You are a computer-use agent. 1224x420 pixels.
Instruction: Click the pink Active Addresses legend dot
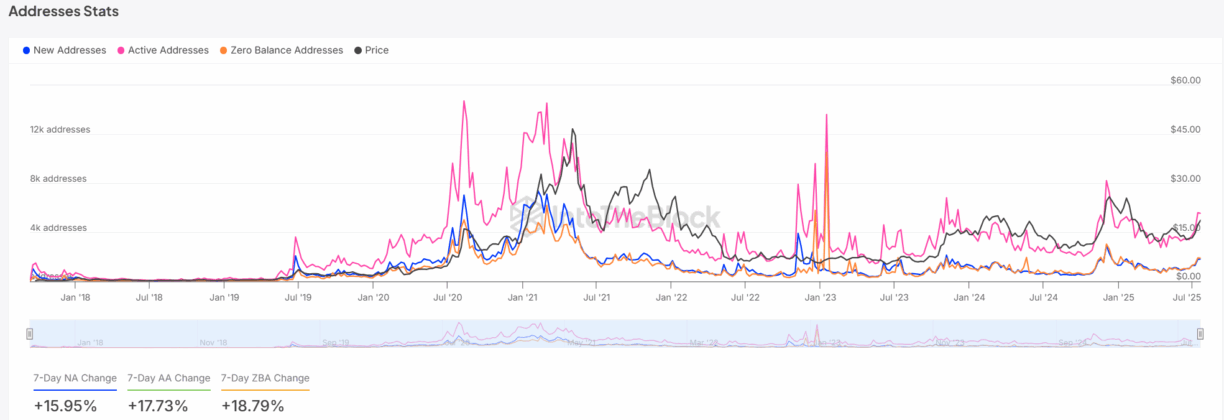[x=122, y=50]
